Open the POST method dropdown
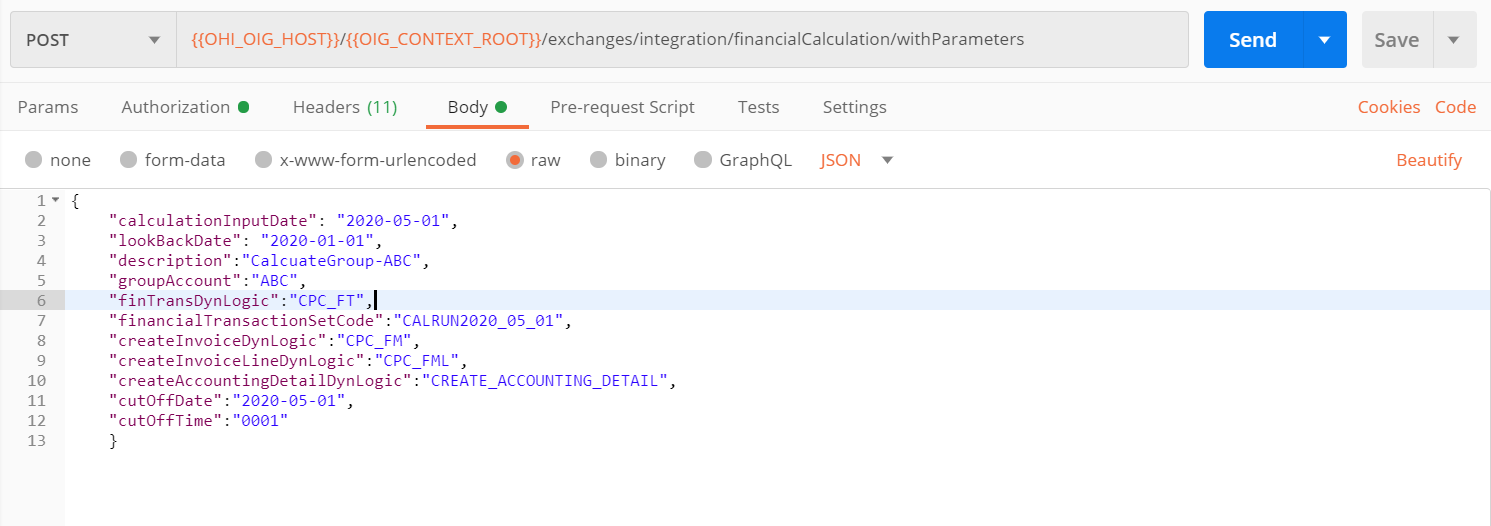 (x=93, y=40)
